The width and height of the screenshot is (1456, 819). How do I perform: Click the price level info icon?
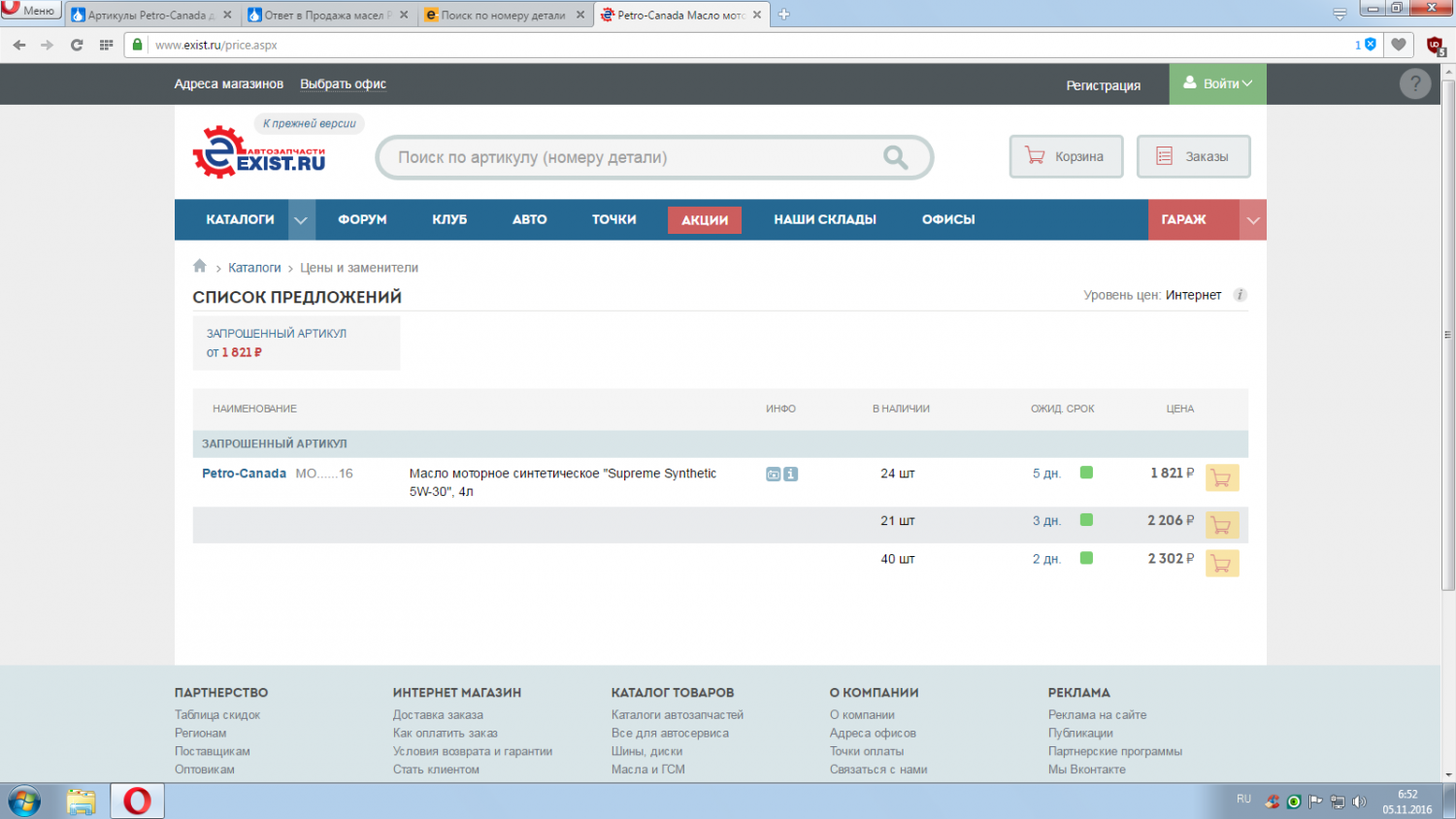1240,295
